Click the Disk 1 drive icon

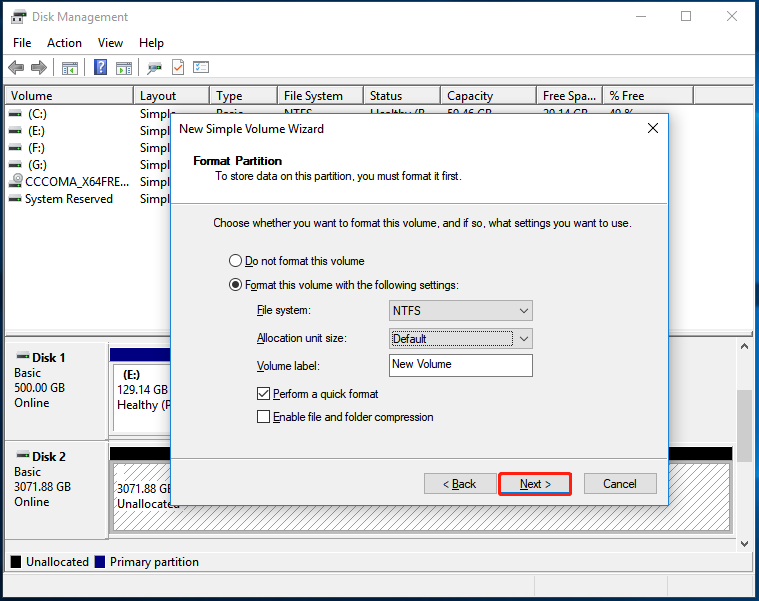23,357
